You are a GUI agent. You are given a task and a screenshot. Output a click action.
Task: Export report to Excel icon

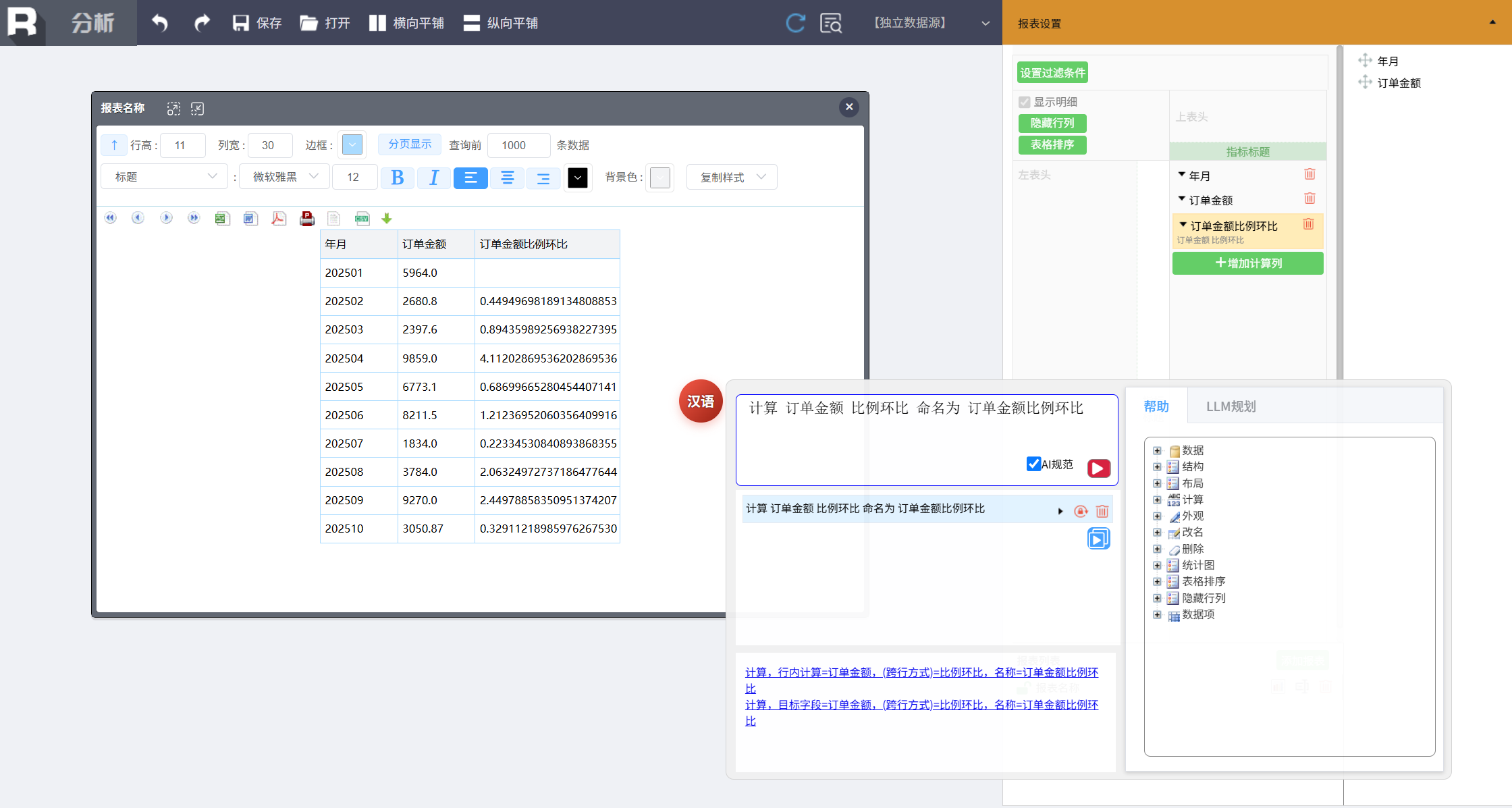tap(222, 218)
